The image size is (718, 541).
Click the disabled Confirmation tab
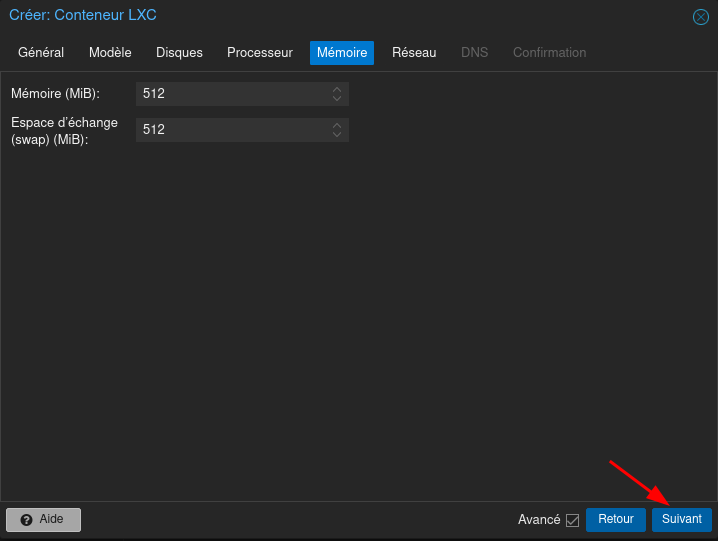click(549, 53)
